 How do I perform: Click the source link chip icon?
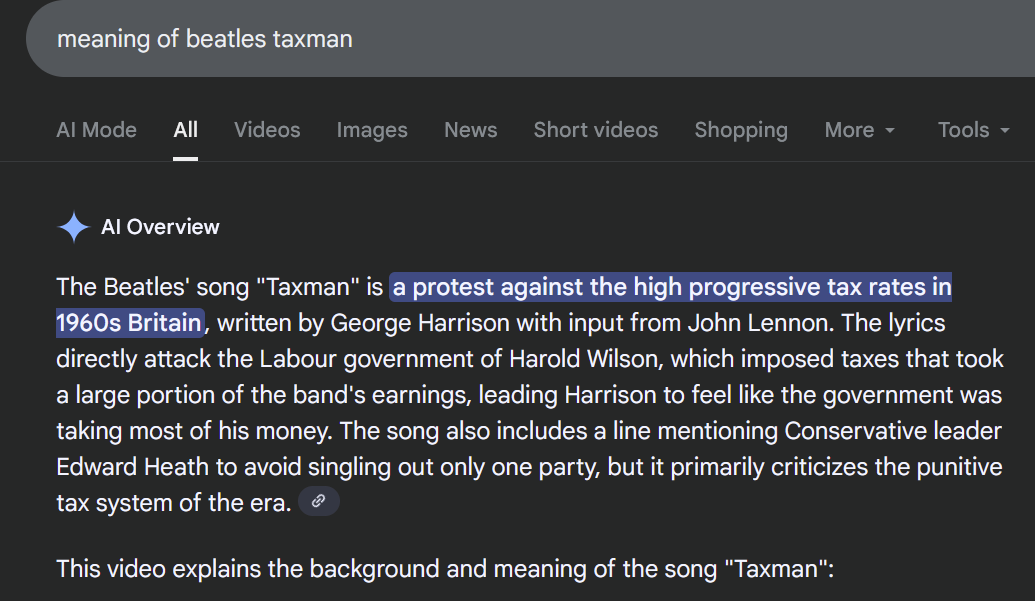319,502
